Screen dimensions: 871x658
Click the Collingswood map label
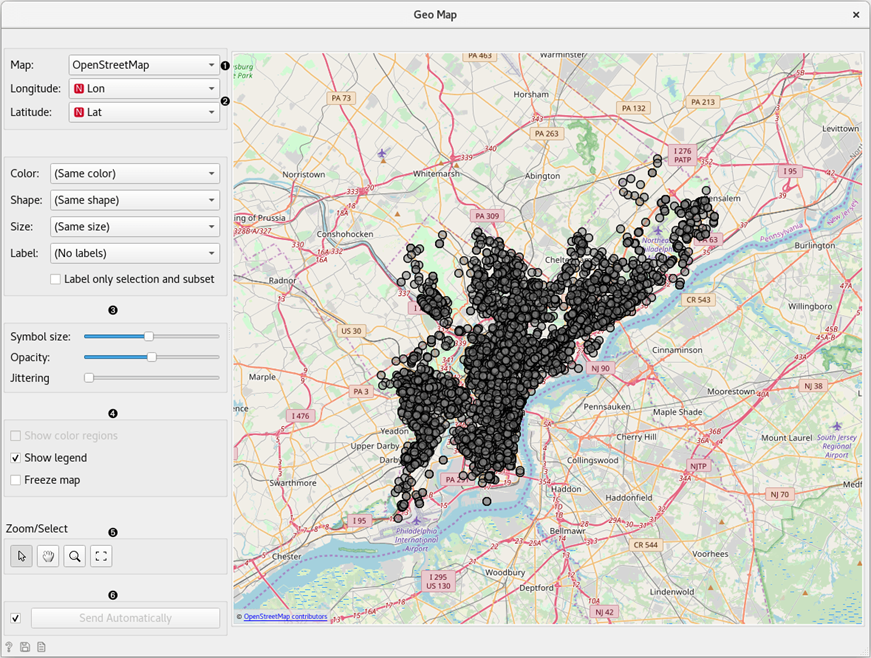[592, 460]
